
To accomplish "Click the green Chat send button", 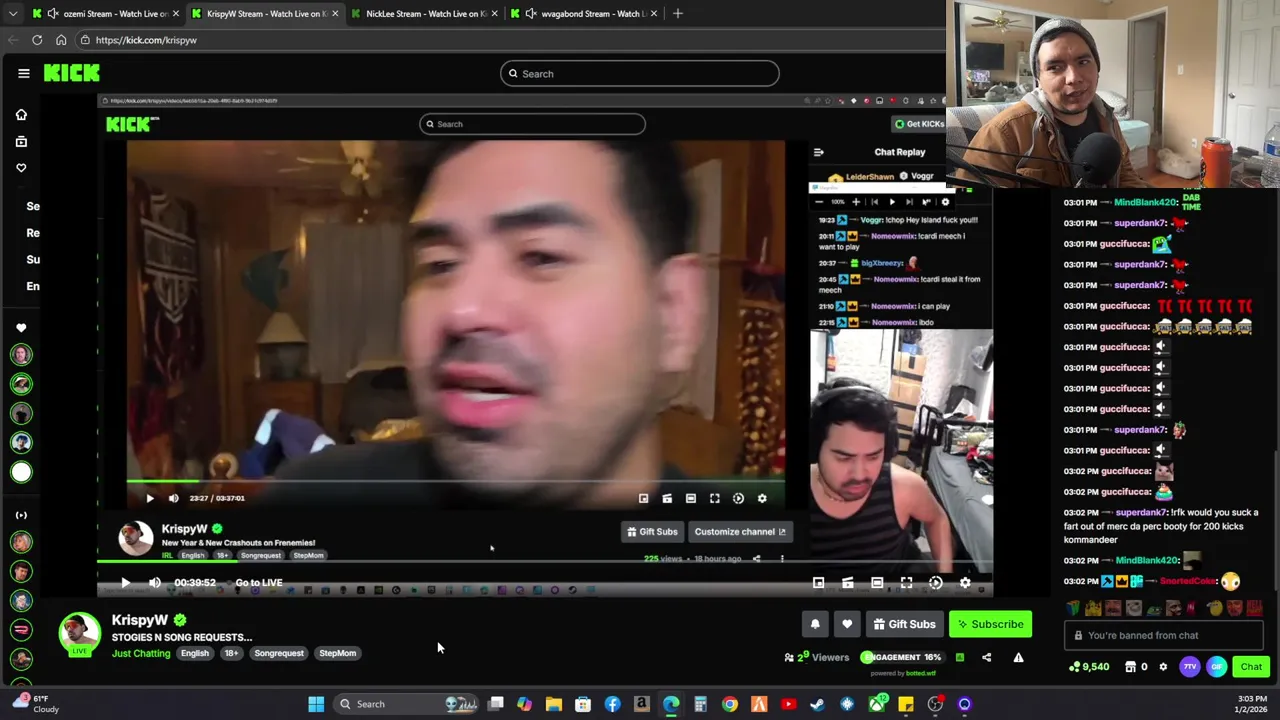I will 1251,667.
